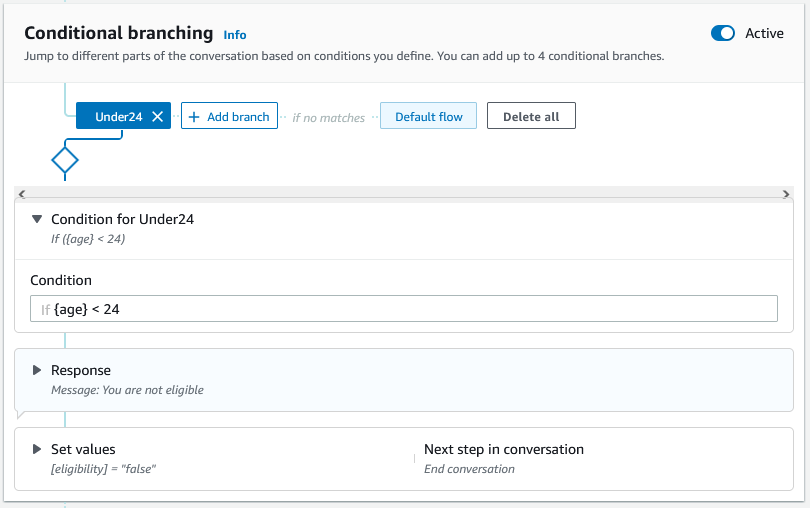Image resolution: width=810 pixels, height=508 pixels.
Task: Toggle the Active switch off
Action: pos(722,33)
